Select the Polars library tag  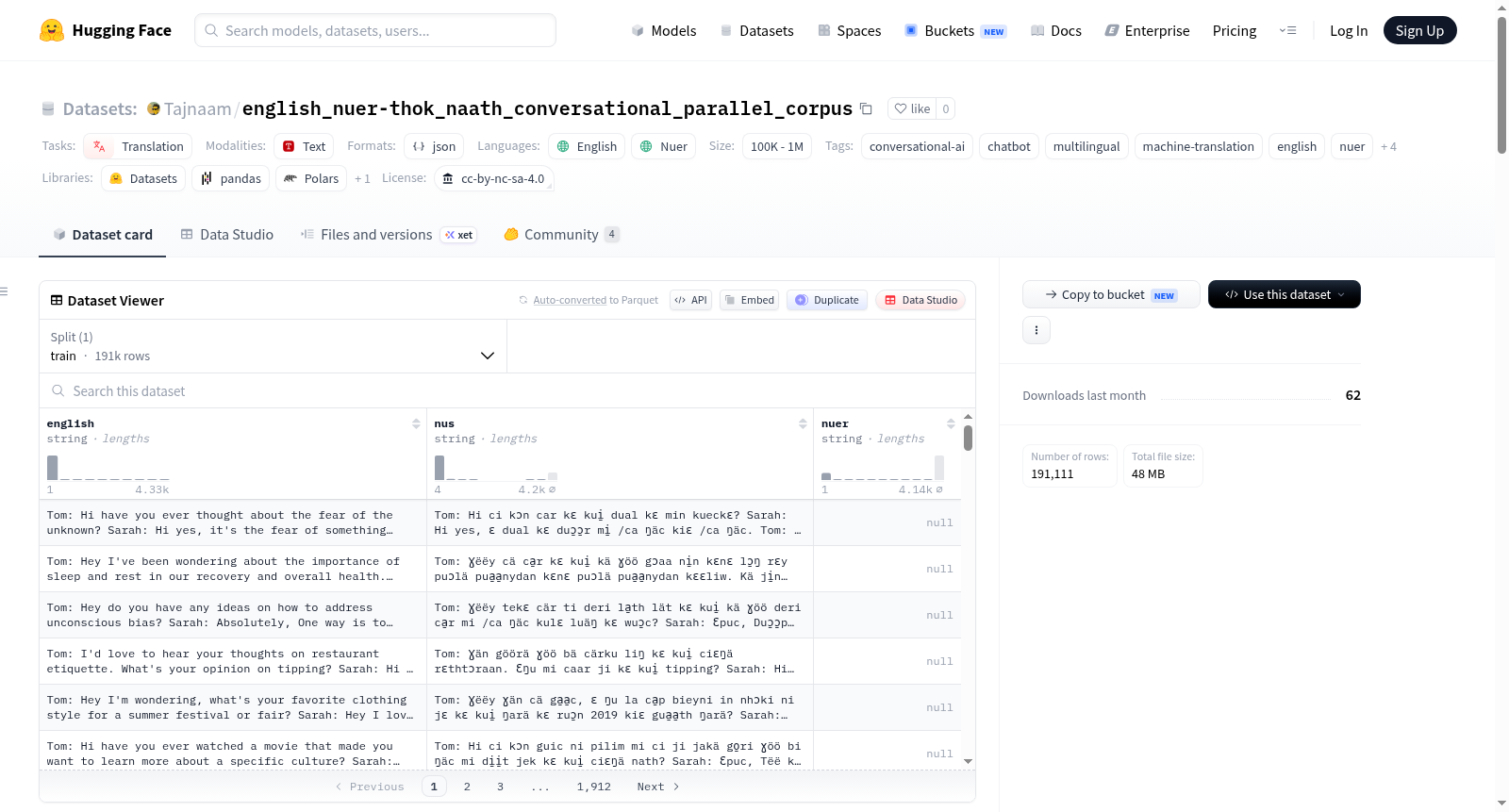[311, 178]
